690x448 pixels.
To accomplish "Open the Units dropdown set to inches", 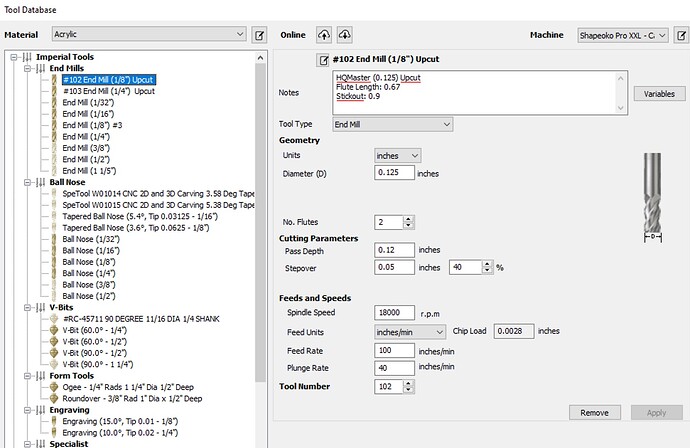I will click(x=397, y=156).
